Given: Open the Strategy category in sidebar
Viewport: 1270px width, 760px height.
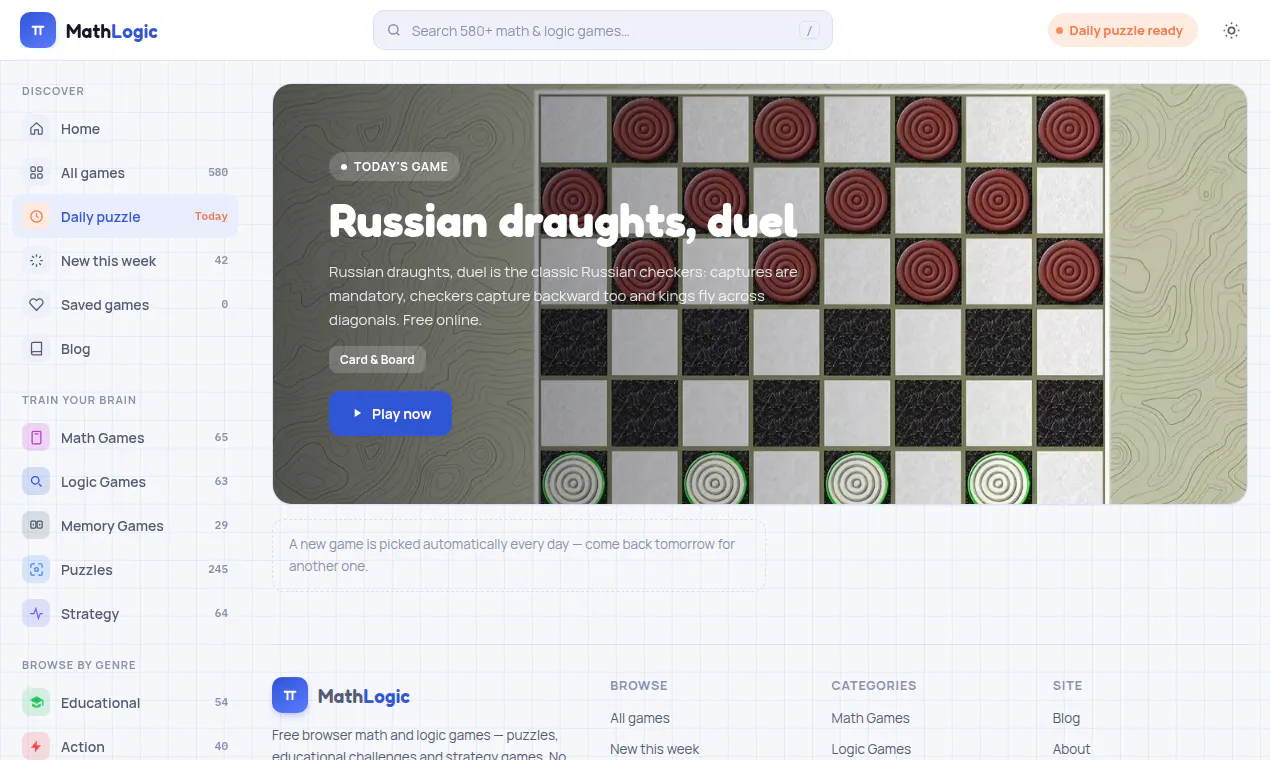Looking at the screenshot, I should point(125,614).
